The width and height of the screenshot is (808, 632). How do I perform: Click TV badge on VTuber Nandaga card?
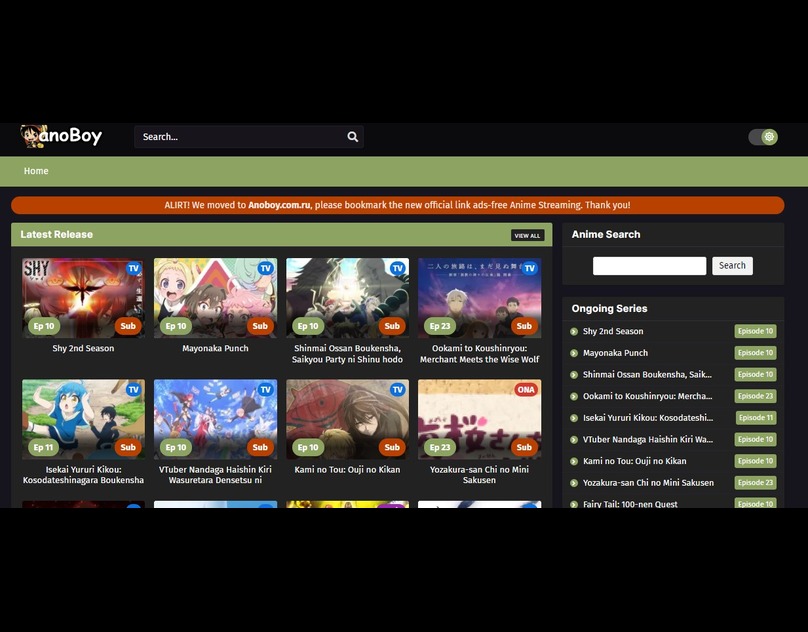[x=265, y=389]
